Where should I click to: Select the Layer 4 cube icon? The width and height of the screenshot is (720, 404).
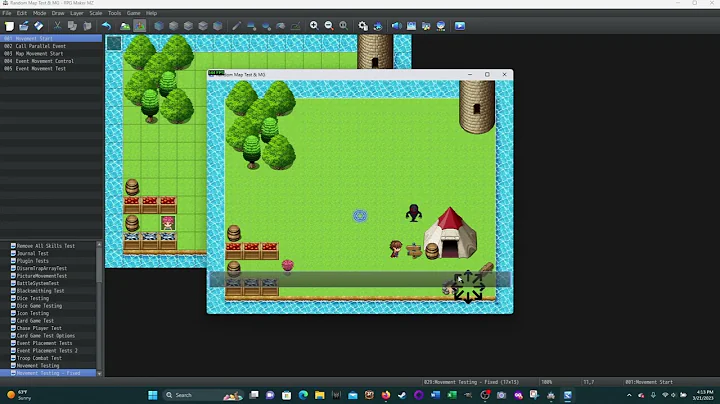tap(218, 26)
